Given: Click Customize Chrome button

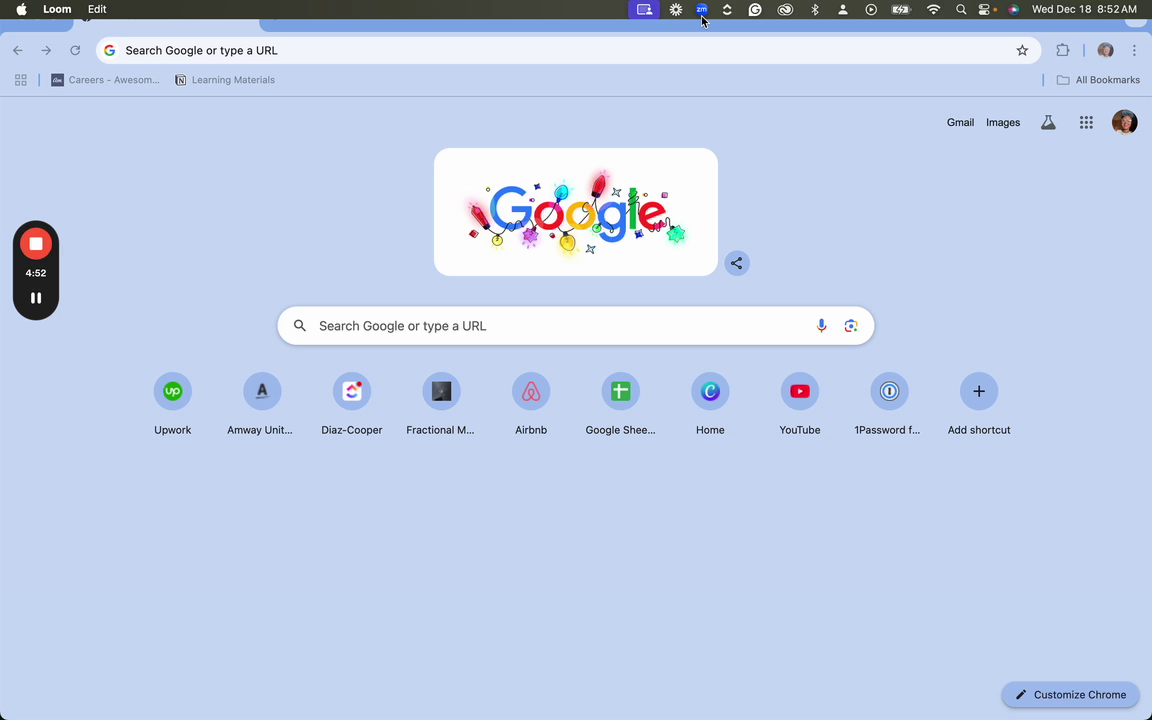Looking at the screenshot, I should point(1070,694).
